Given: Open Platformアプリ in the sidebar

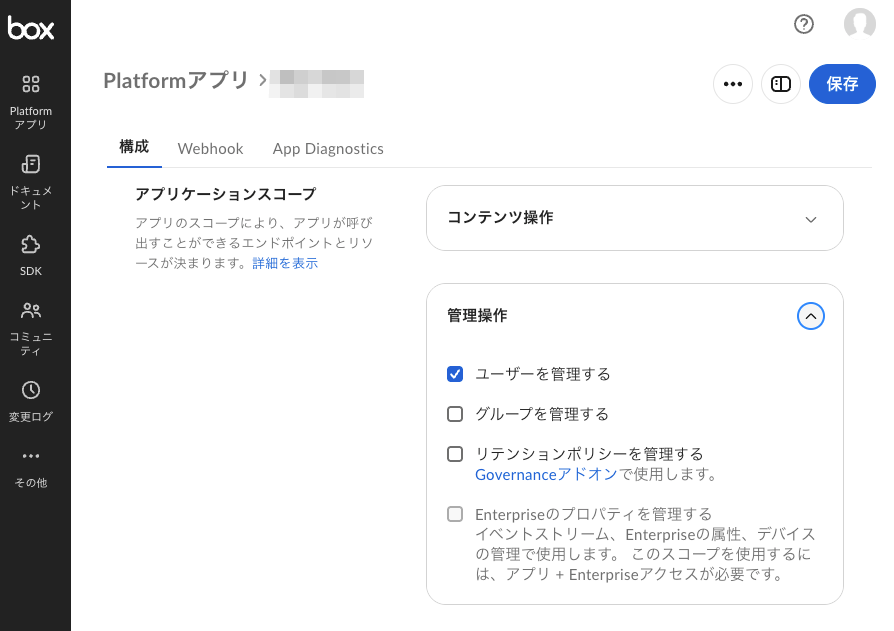Looking at the screenshot, I should (x=31, y=103).
